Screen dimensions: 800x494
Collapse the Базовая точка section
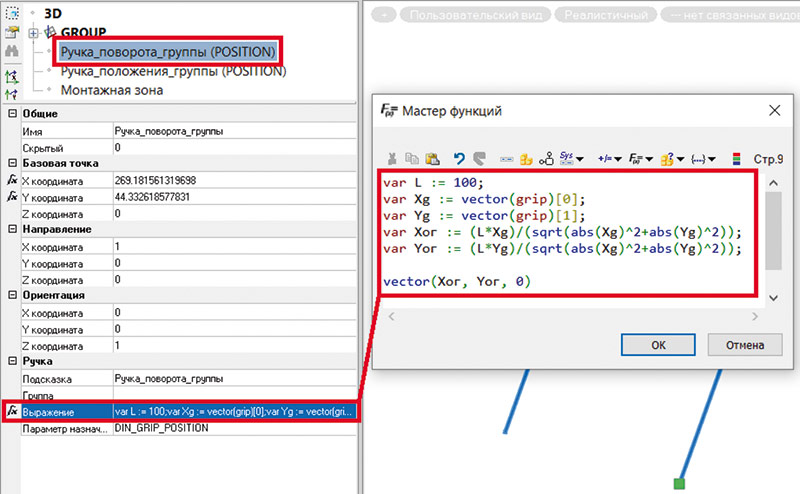(x=12, y=163)
